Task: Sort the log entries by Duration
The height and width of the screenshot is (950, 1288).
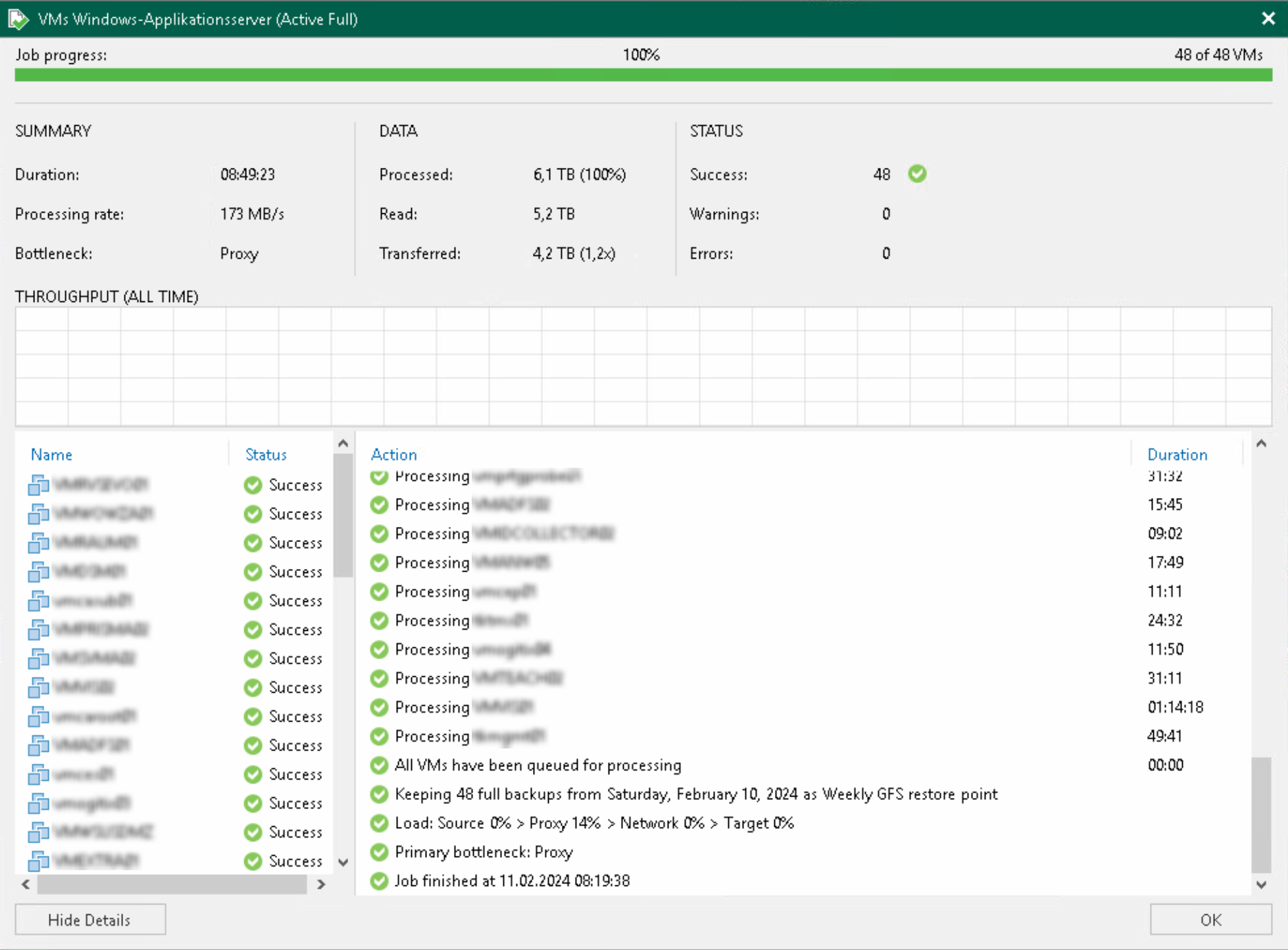Action: click(1177, 454)
